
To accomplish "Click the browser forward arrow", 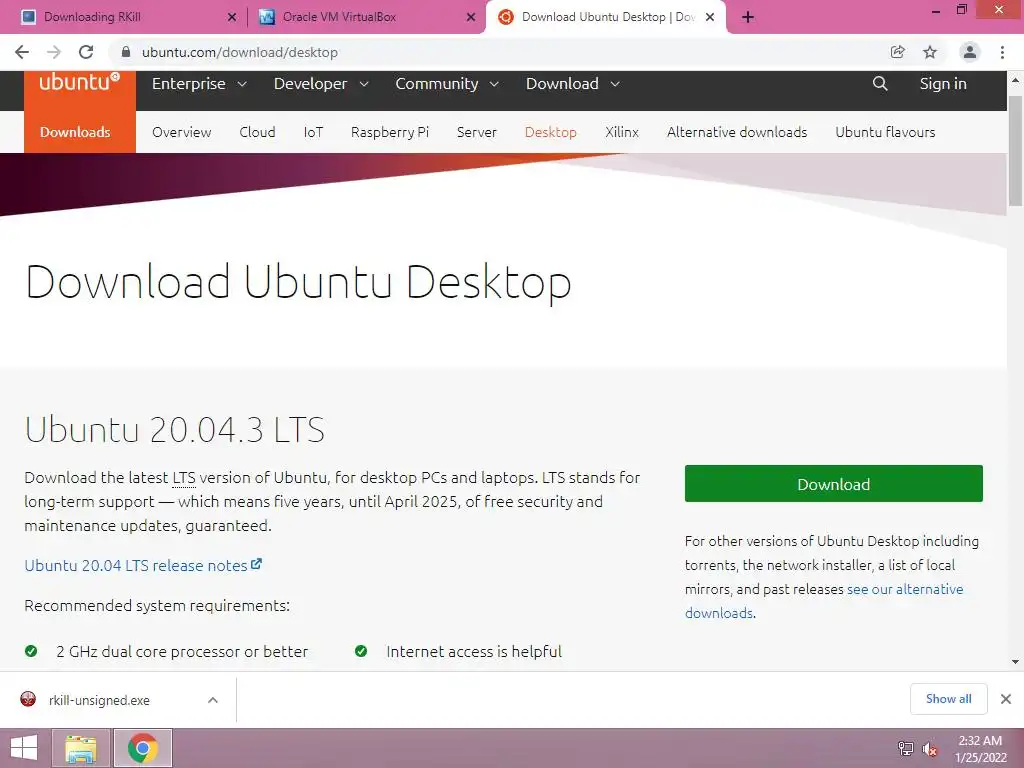I will [x=54, y=52].
